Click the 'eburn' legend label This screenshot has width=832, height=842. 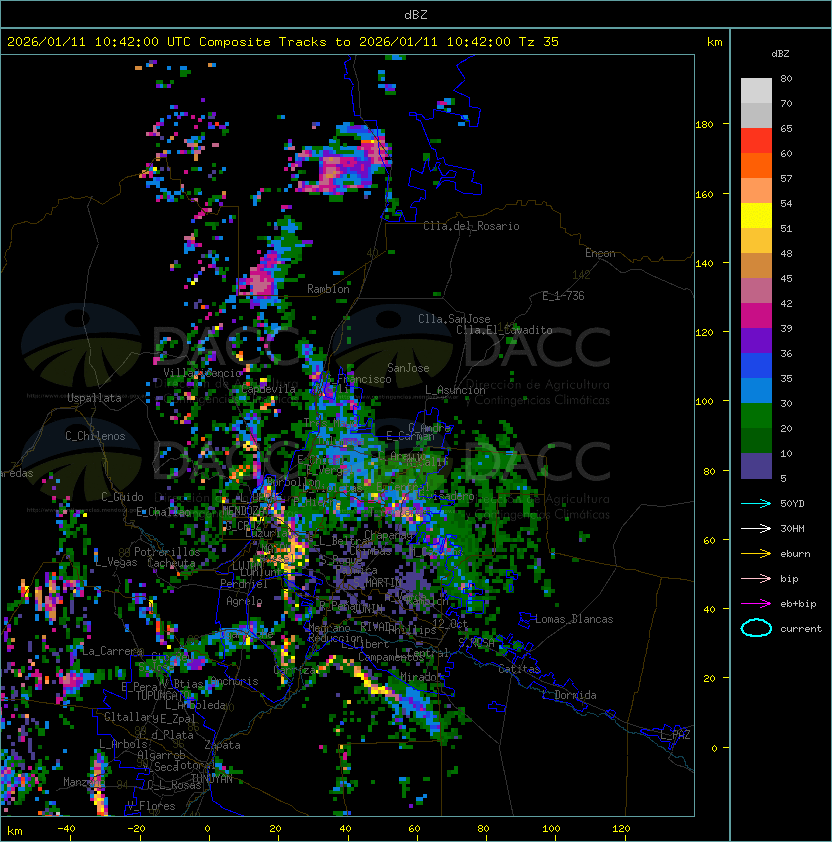point(795,554)
